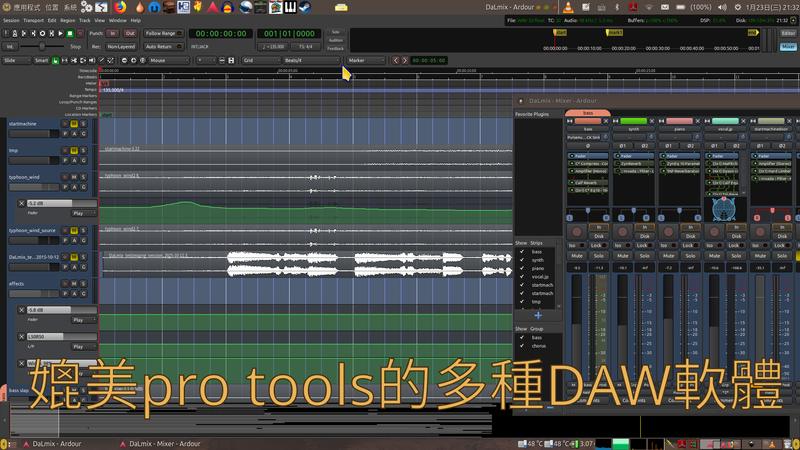Click the startmachine track gain fader
Image resolution: width=800 pixels, height=450 pixels.
[x=34, y=134]
